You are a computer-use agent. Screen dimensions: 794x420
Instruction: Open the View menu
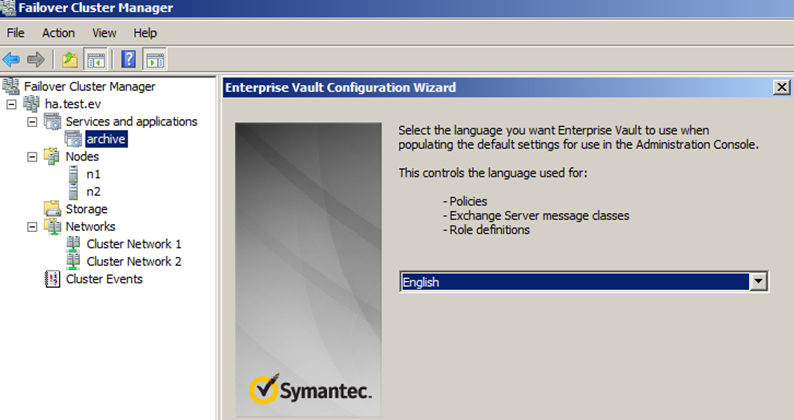tap(104, 33)
